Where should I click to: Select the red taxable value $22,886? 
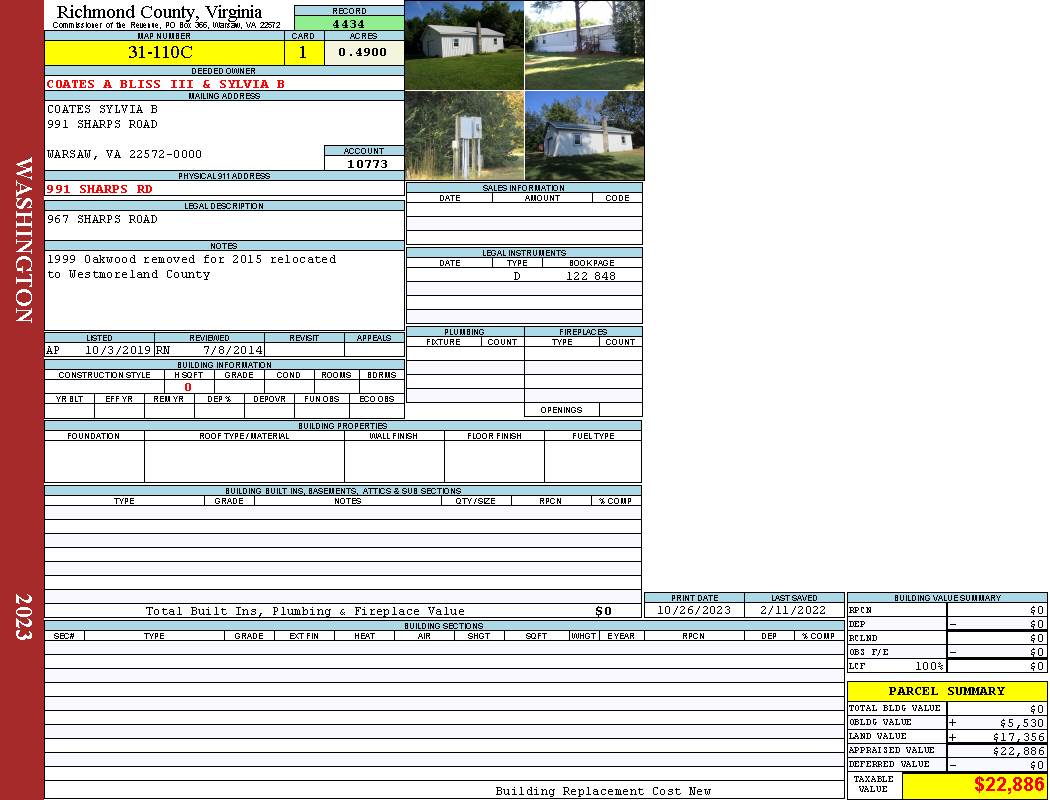(x=1008, y=785)
